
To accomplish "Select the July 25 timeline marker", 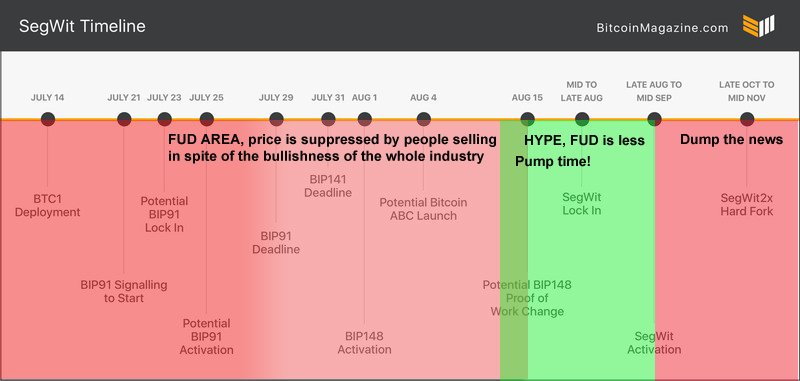I will (x=207, y=119).
